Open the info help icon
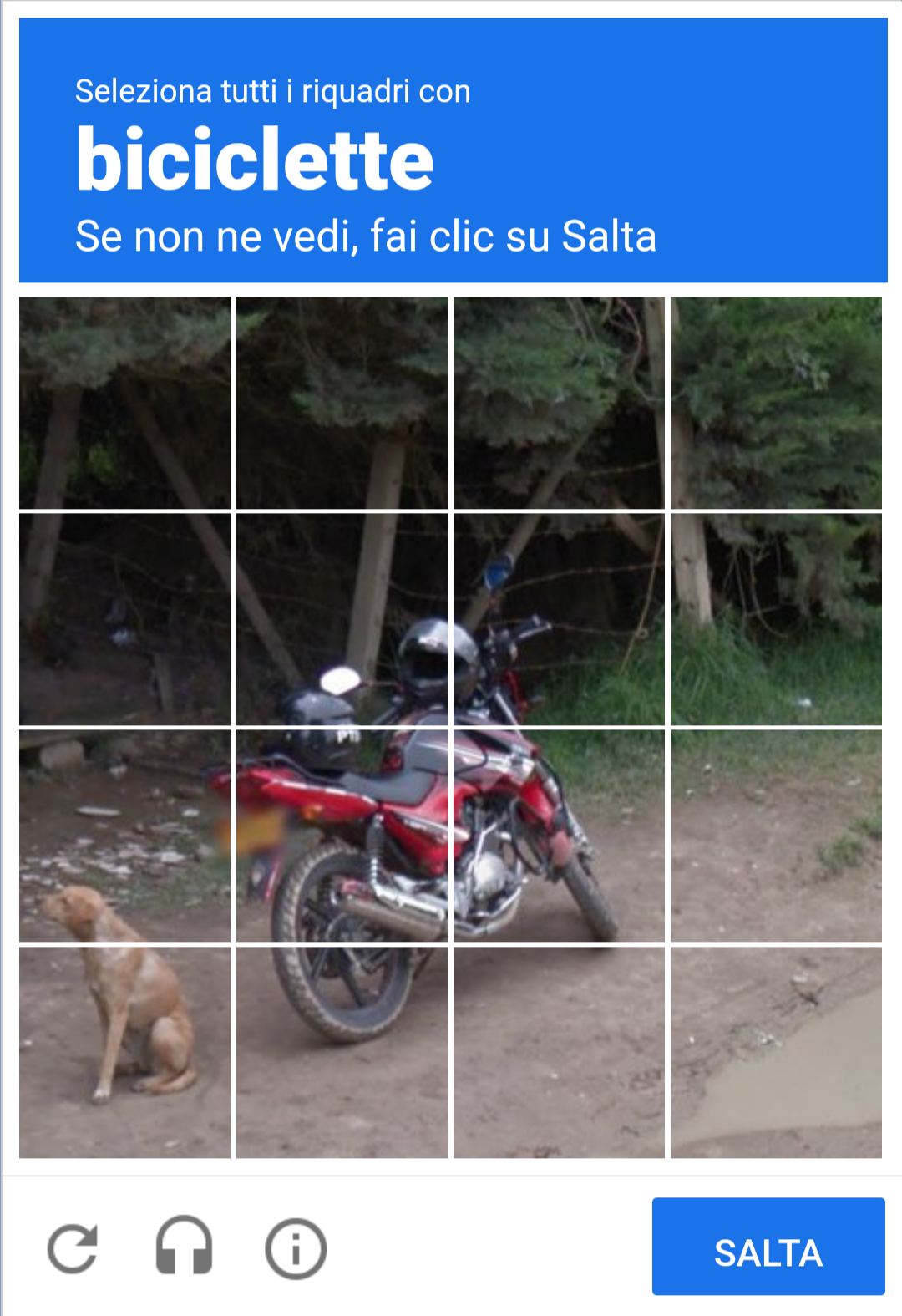 pyautogui.click(x=296, y=1248)
